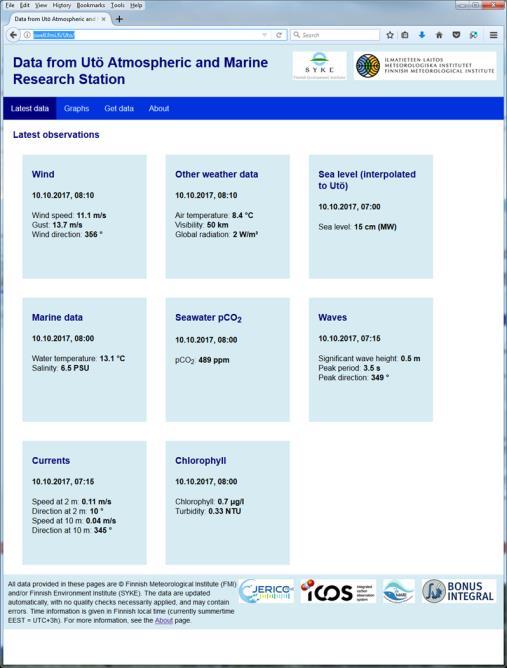Click inside the Search input field
507x668 pixels.
335,35
